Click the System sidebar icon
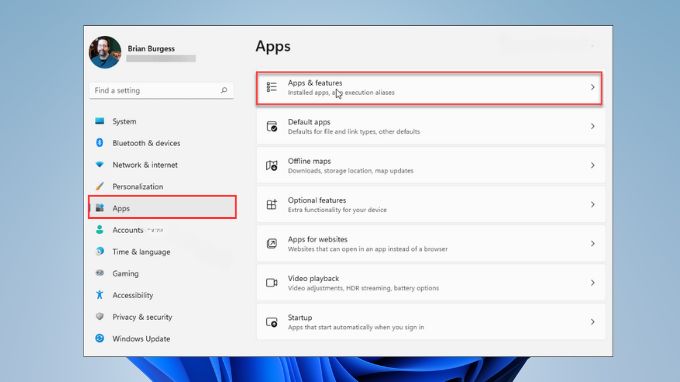680x382 pixels. (99, 121)
